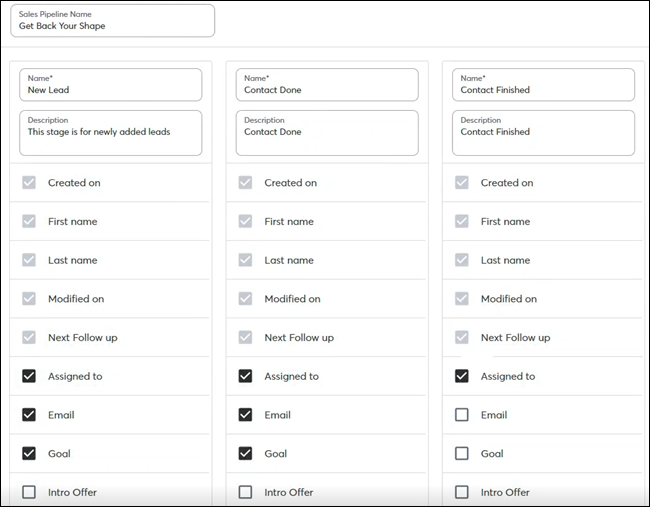This screenshot has width=650, height=507.
Task: Check Intro Offer in Contact Finished stage
Action: (x=462, y=492)
